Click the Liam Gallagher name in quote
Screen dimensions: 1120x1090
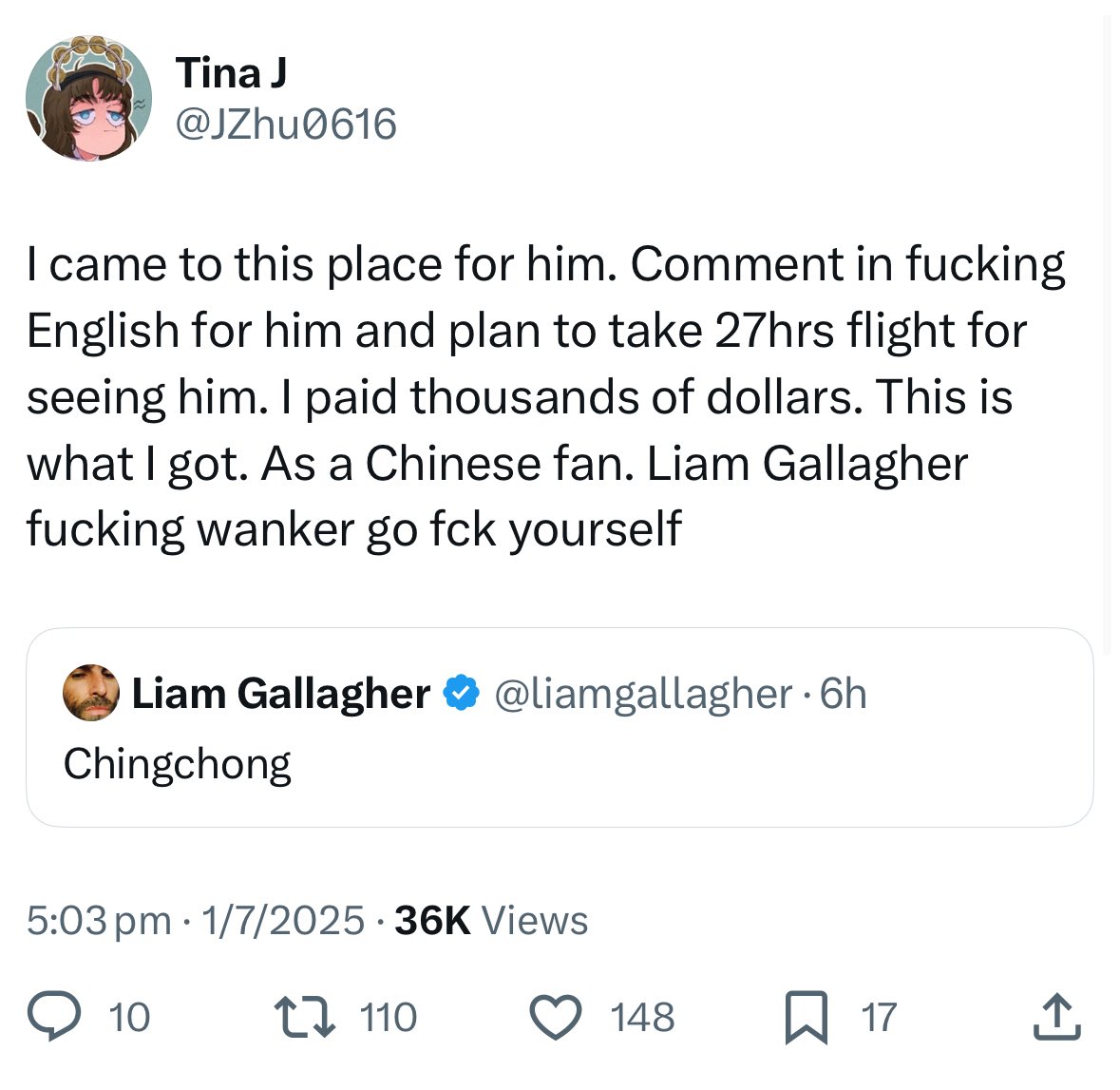point(281,694)
